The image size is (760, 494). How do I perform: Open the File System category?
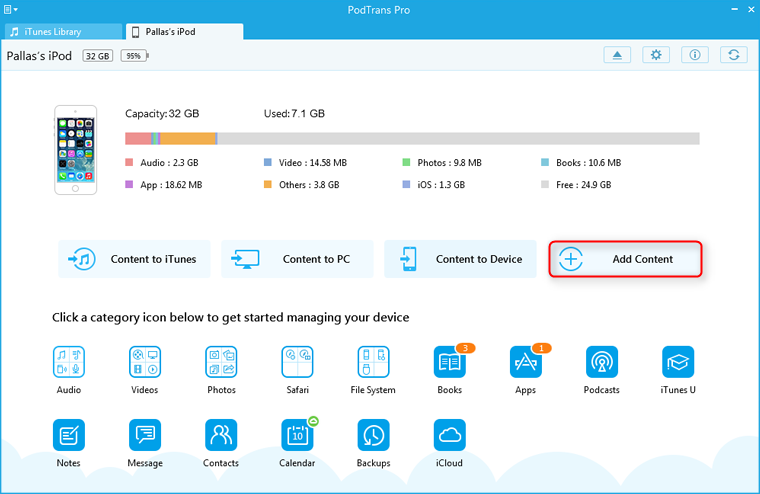[374, 361]
